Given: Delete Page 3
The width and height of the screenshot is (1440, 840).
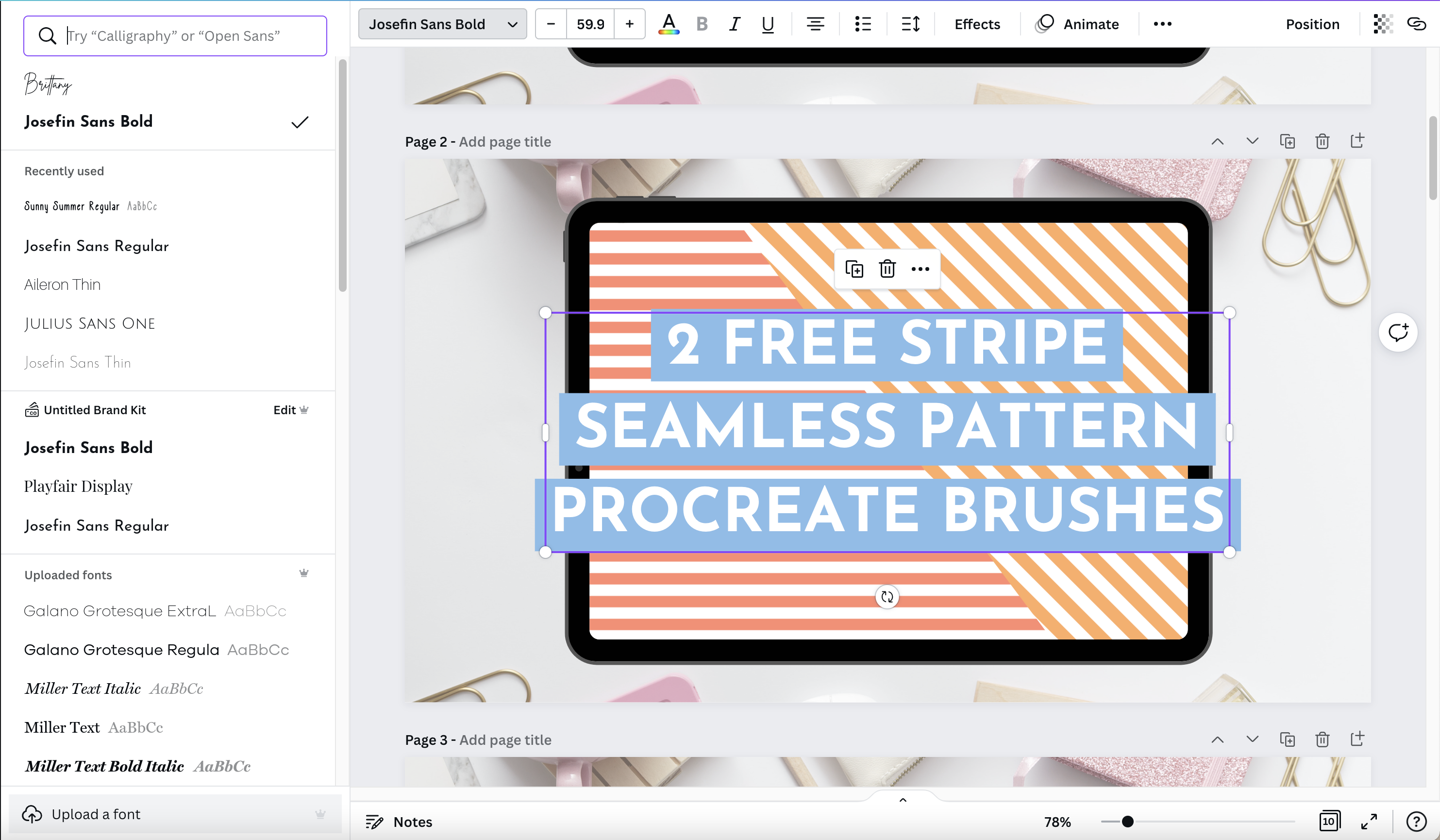Looking at the screenshot, I should point(1322,739).
